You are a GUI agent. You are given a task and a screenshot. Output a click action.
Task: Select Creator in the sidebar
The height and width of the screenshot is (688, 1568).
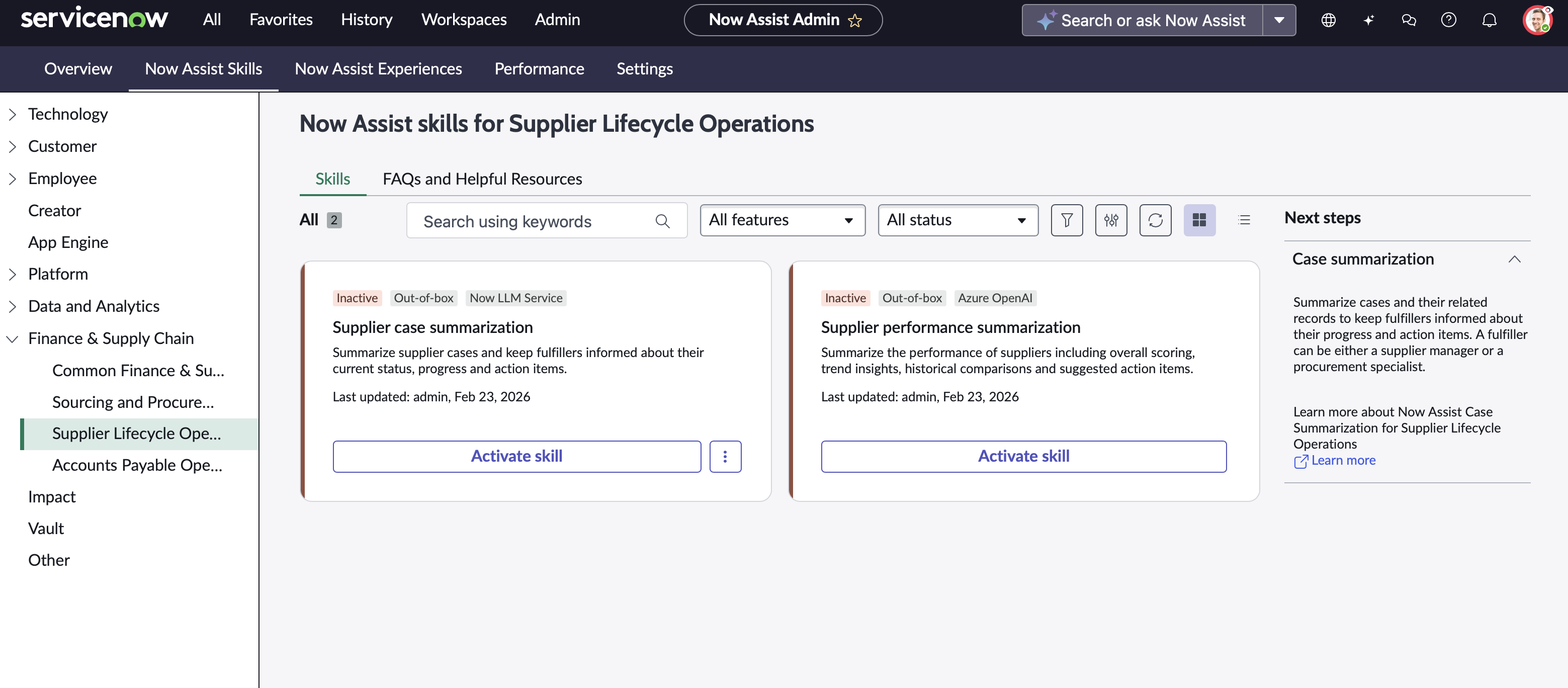pyautogui.click(x=54, y=211)
